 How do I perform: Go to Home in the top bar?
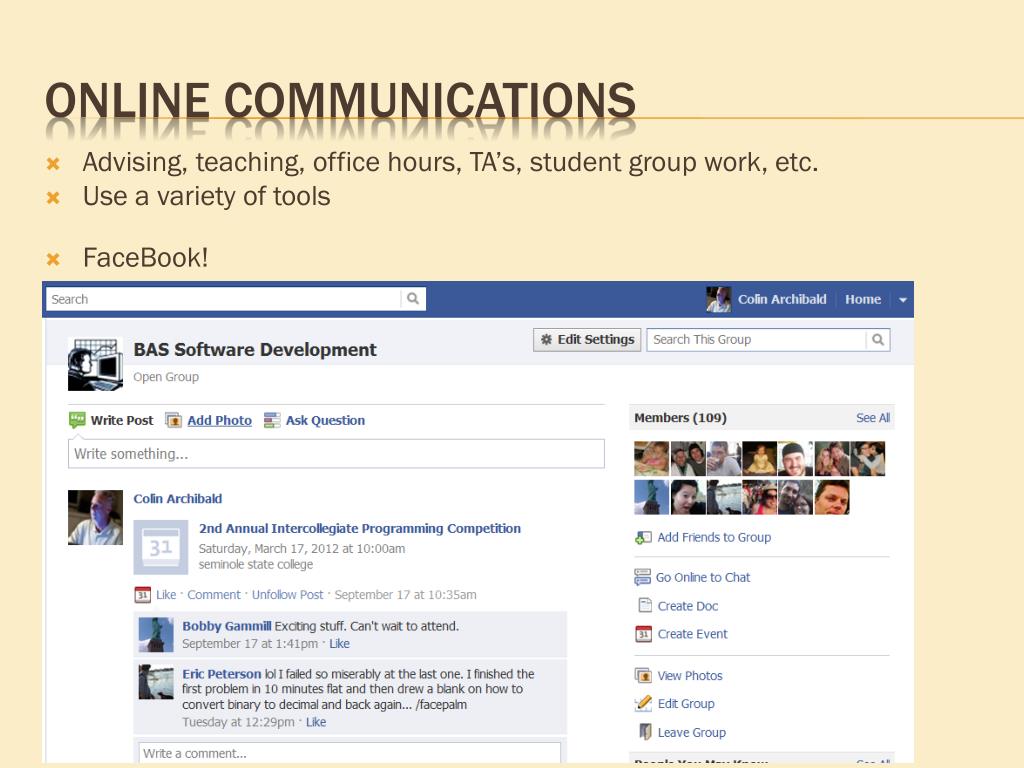[863, 299]
